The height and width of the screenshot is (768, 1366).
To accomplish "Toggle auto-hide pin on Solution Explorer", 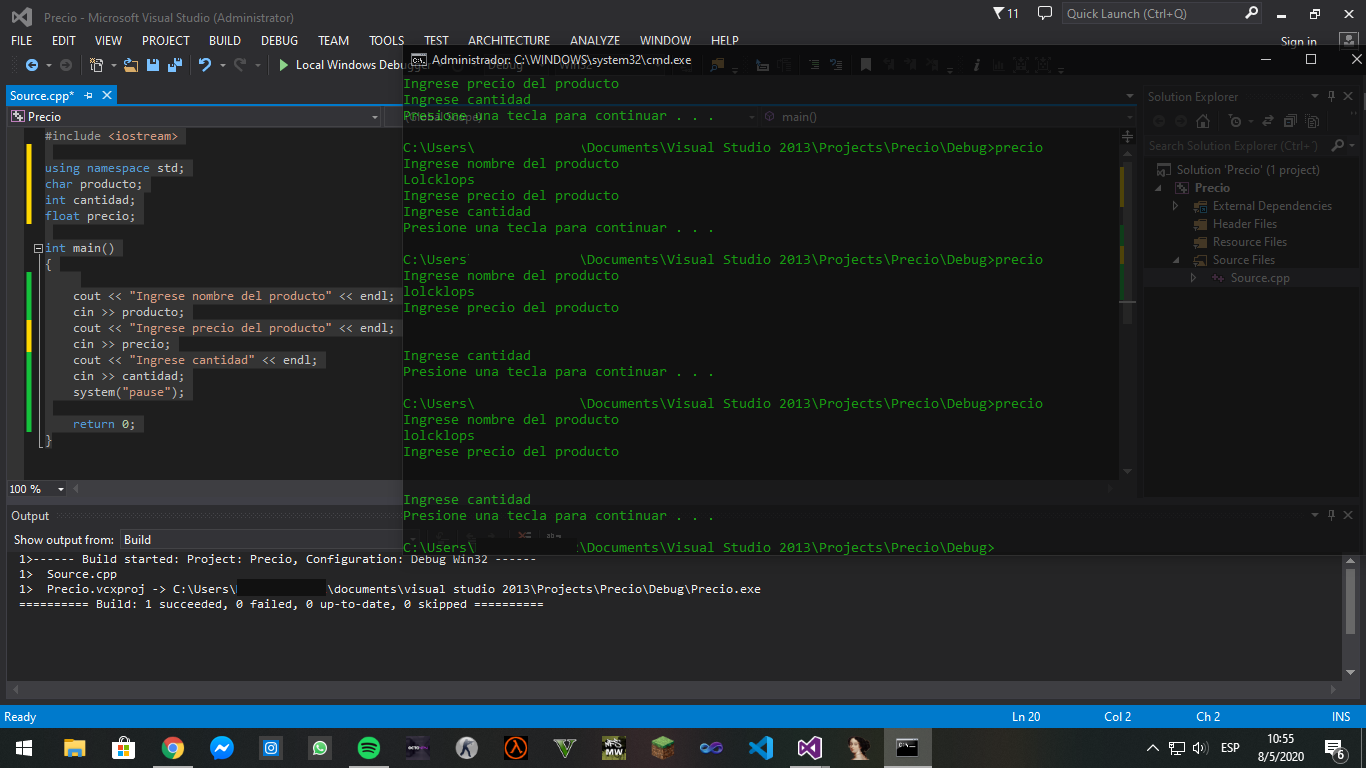I will pyautogui.click(x=1331, y=96).
